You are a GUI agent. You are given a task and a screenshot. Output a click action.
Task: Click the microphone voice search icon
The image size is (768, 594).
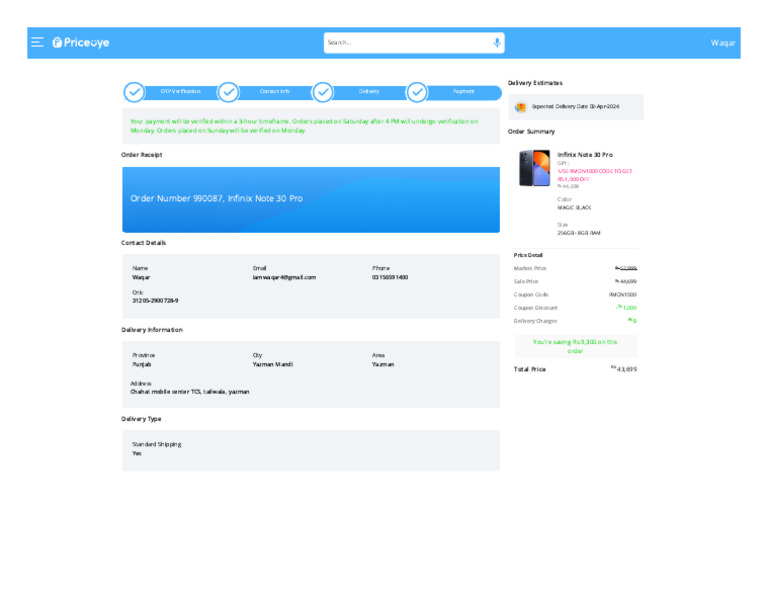[x=497, y=43]
